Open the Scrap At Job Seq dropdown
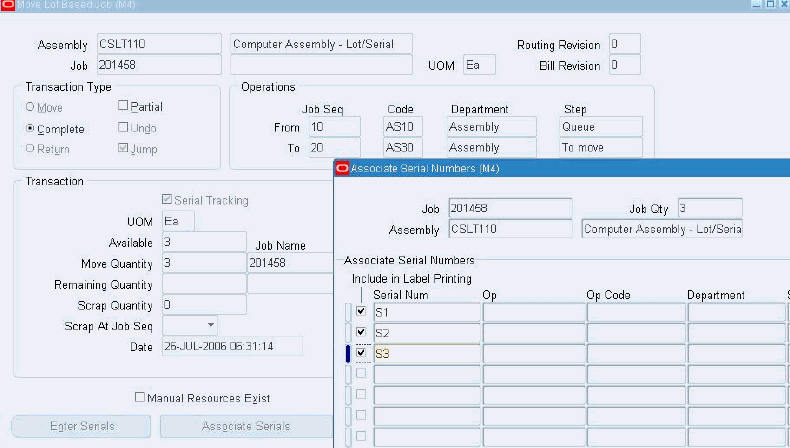This screenshot has height=448, width=790. click(x=211, y=326)
